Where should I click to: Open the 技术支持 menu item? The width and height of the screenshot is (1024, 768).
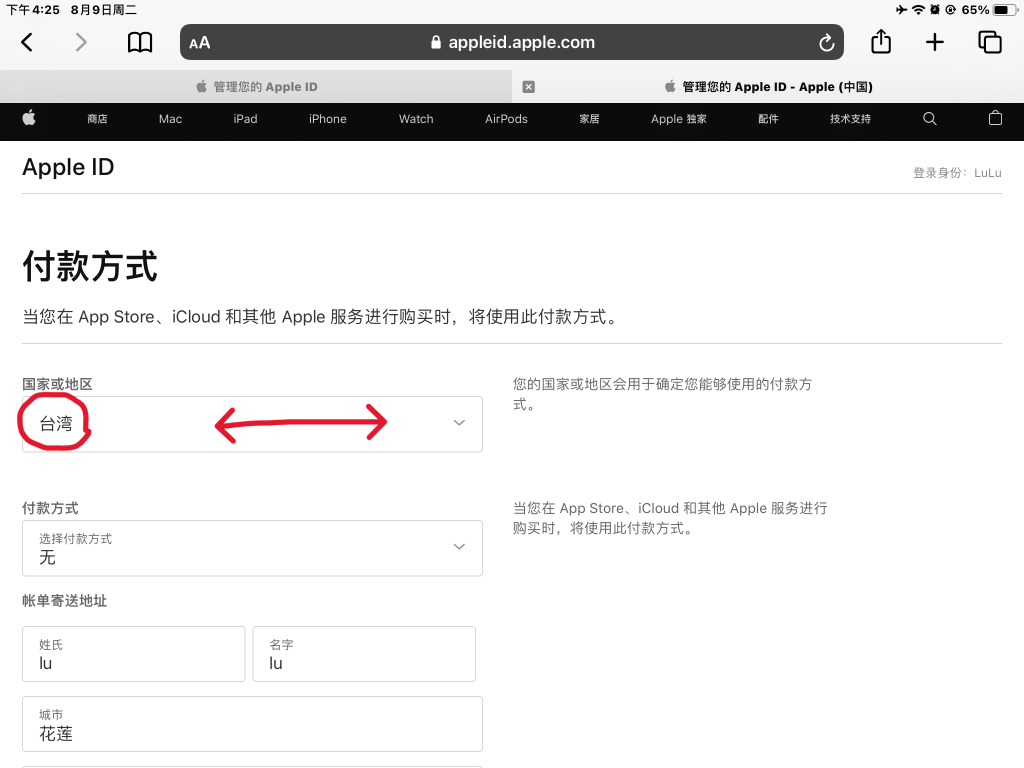[x=850, y=119]
